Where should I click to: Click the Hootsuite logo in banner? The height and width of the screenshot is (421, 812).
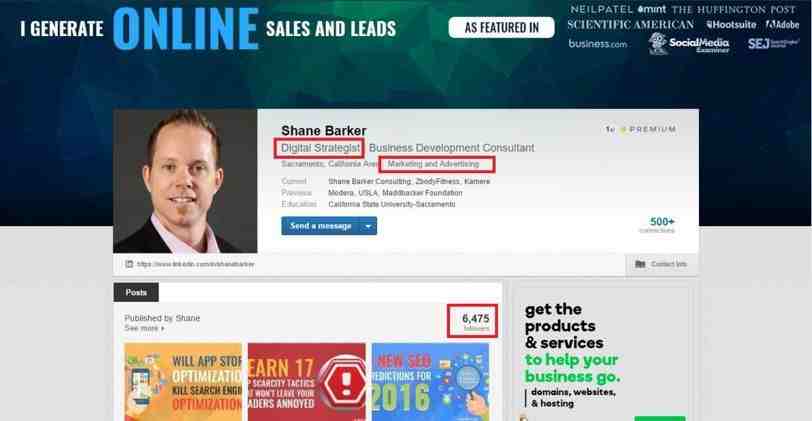click(731, 24)
